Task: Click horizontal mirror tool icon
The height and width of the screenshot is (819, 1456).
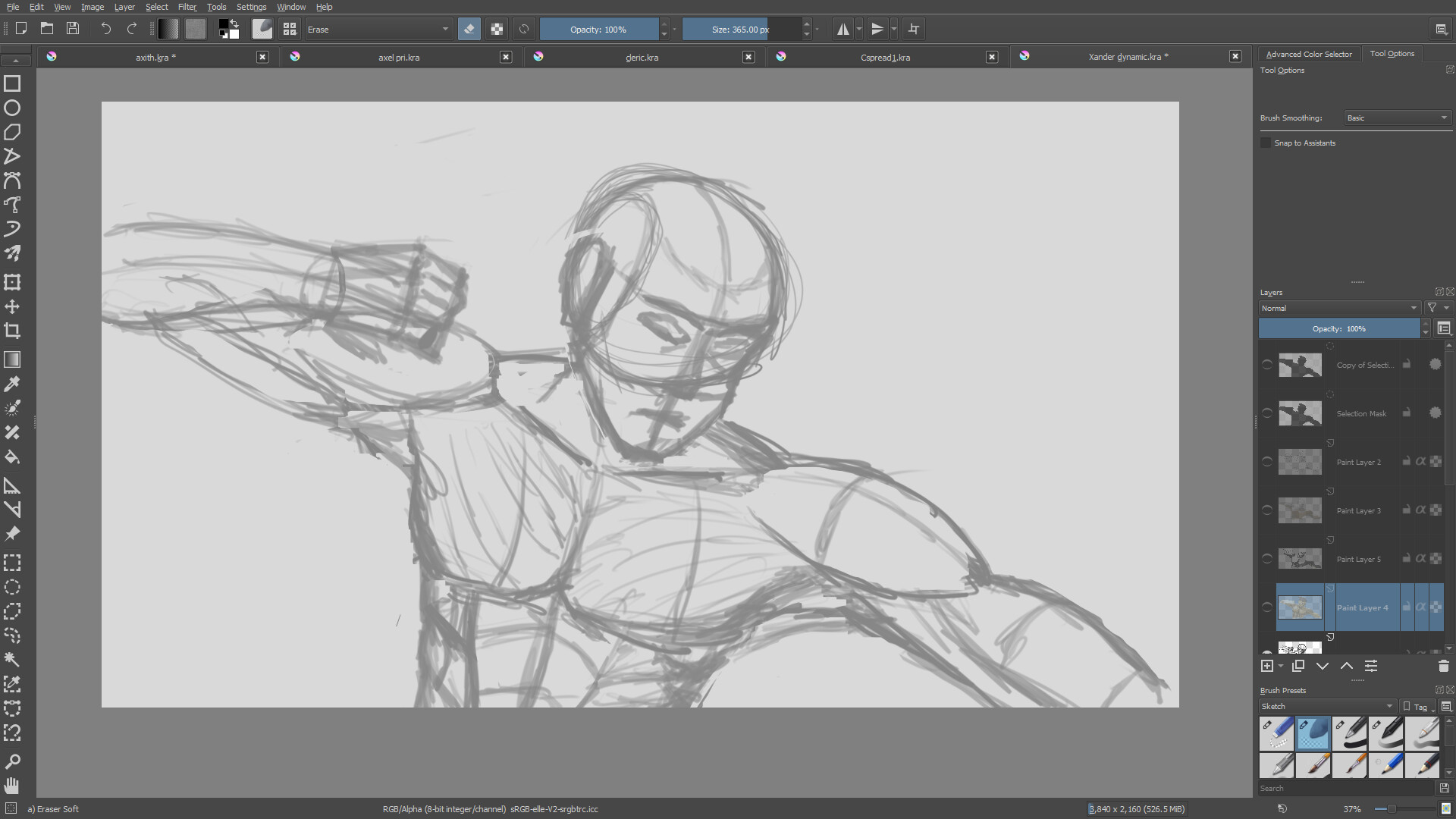Action: [843, 30]
